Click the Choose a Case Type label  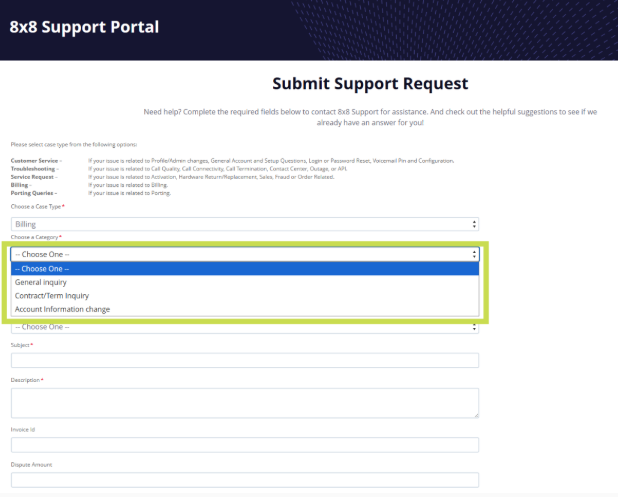pos(36,206)
